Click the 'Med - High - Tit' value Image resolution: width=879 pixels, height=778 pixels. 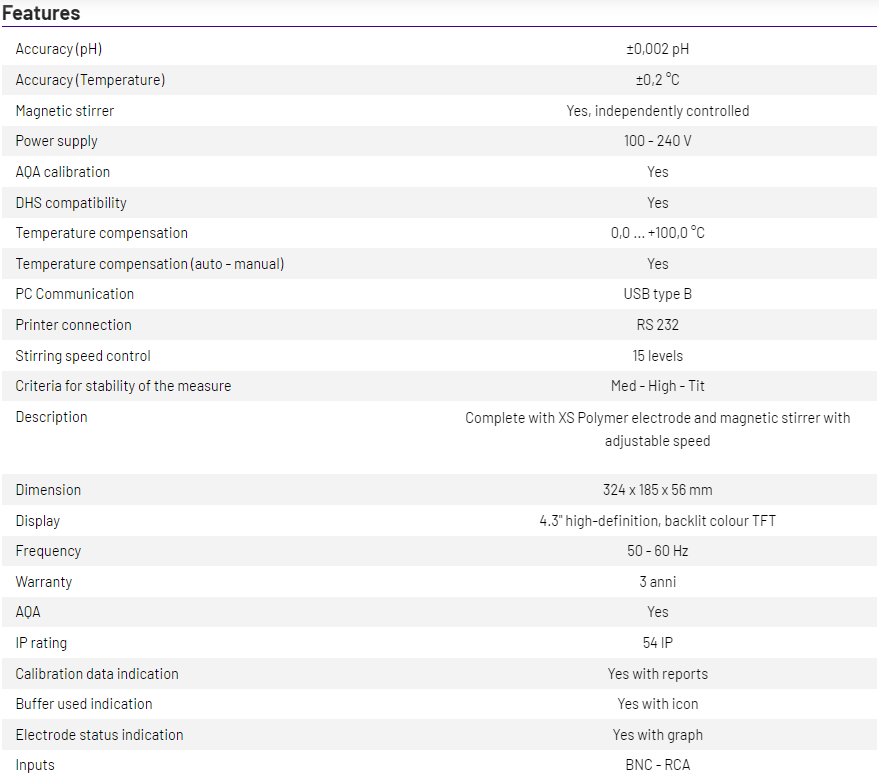(x=657, y=386)
